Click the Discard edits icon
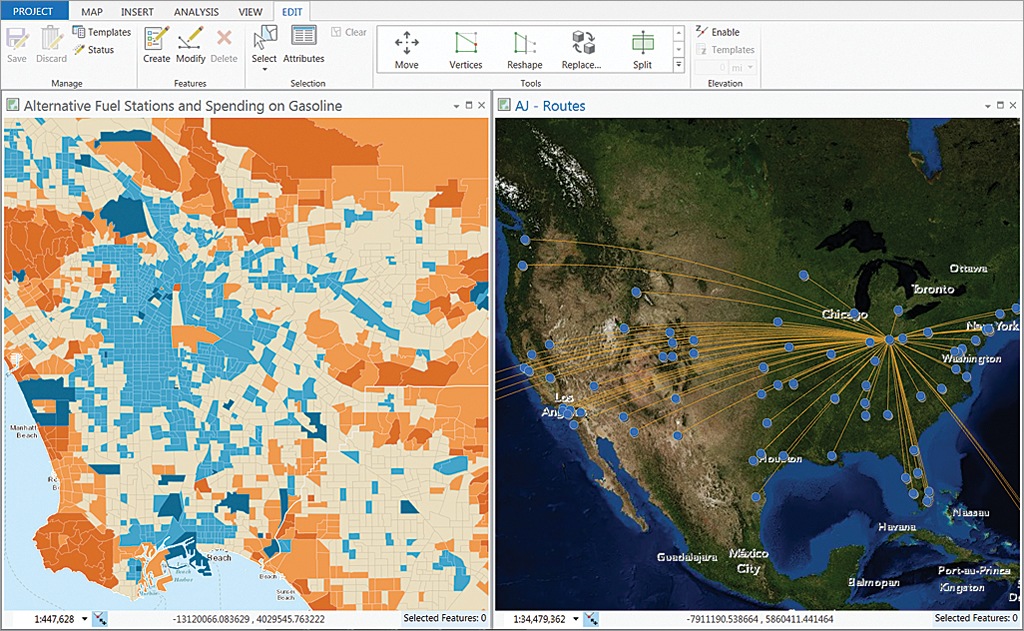Viewport: 1024px width, 631px height. click(x=51, y=44)
